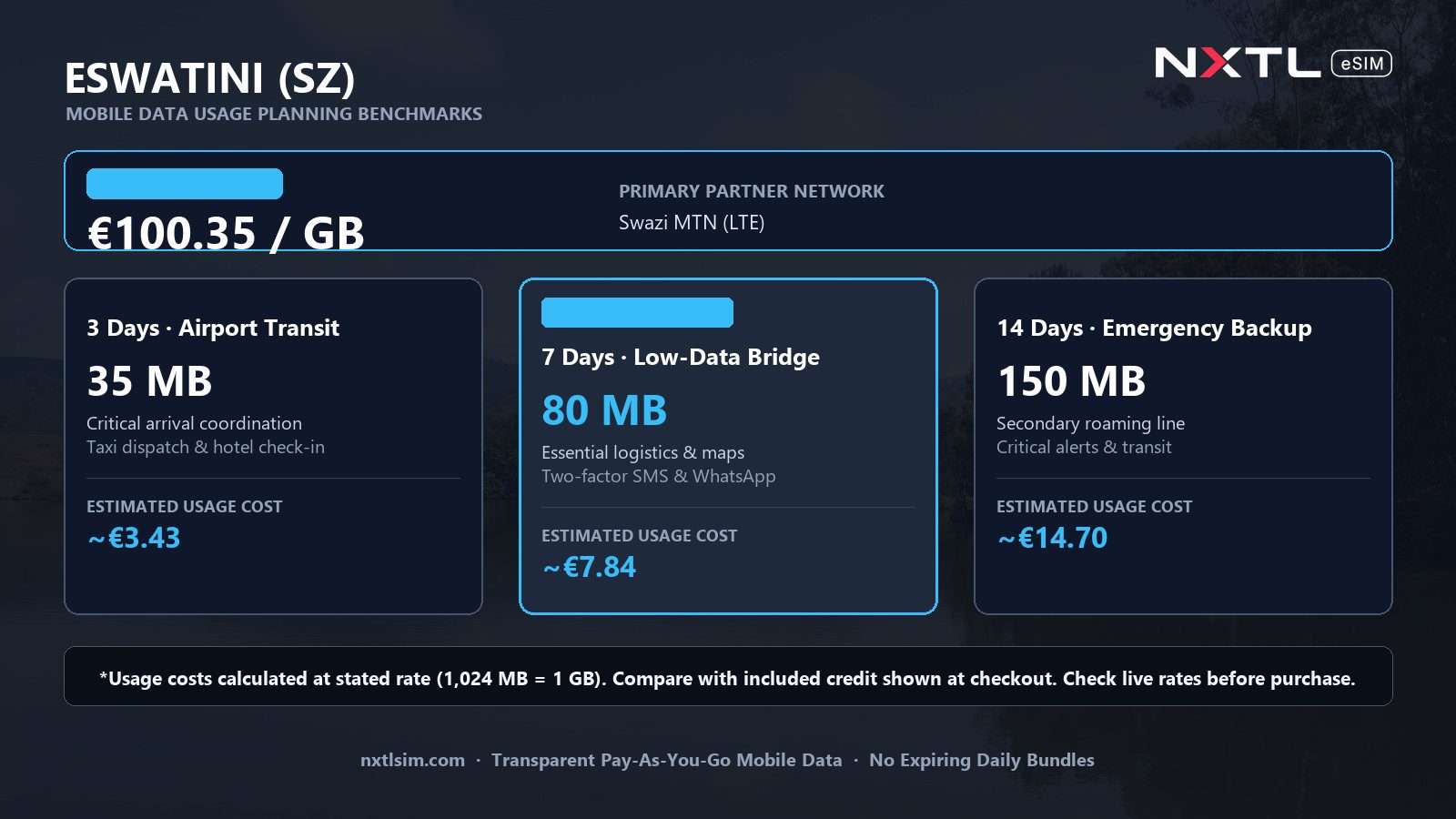Click the ~€3.43 estimated cost
Image resolution: width=1456 pixels, height=819 pixels.
coord(134,538)
